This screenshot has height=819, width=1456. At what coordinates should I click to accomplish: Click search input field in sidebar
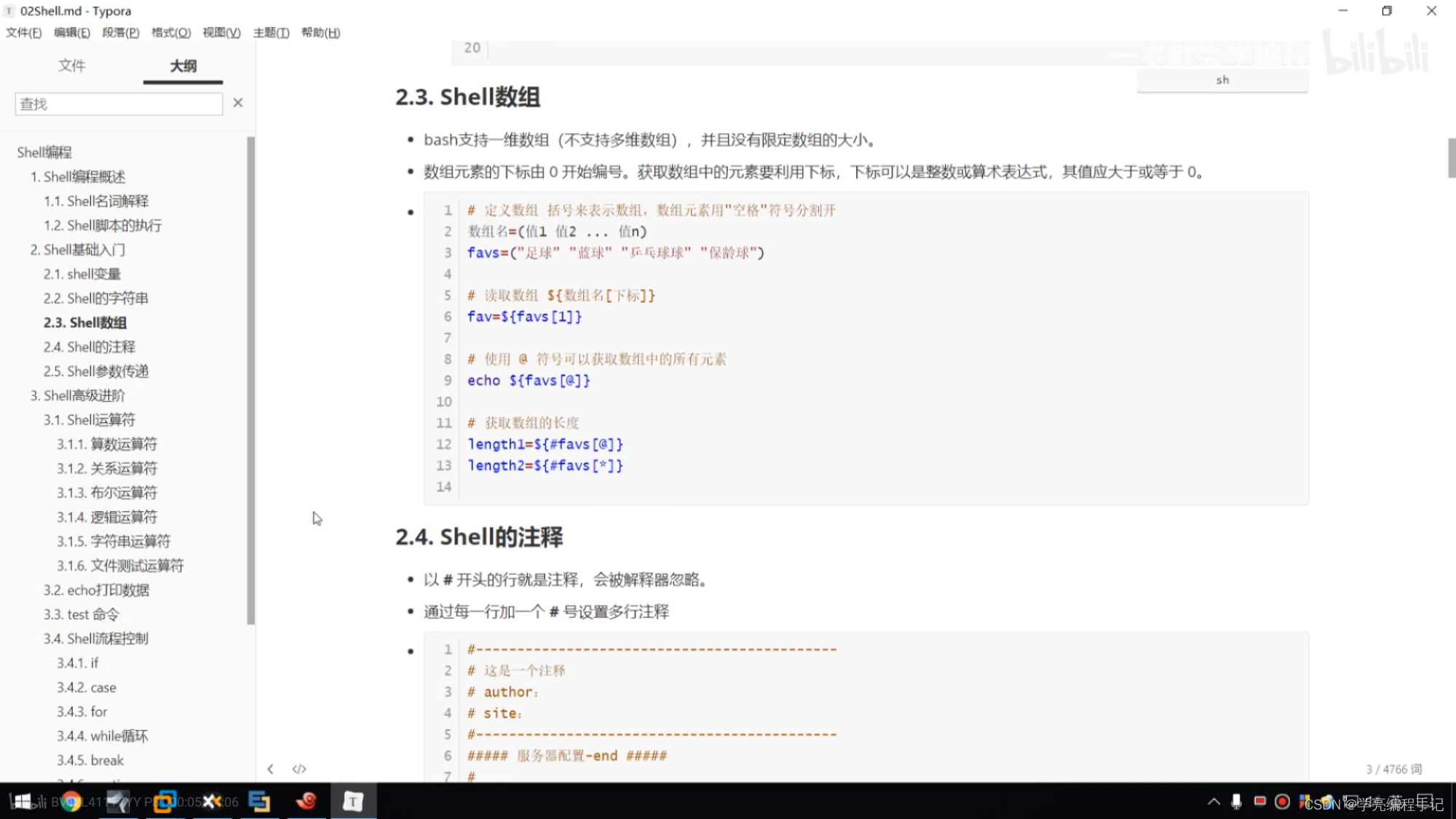118,103
